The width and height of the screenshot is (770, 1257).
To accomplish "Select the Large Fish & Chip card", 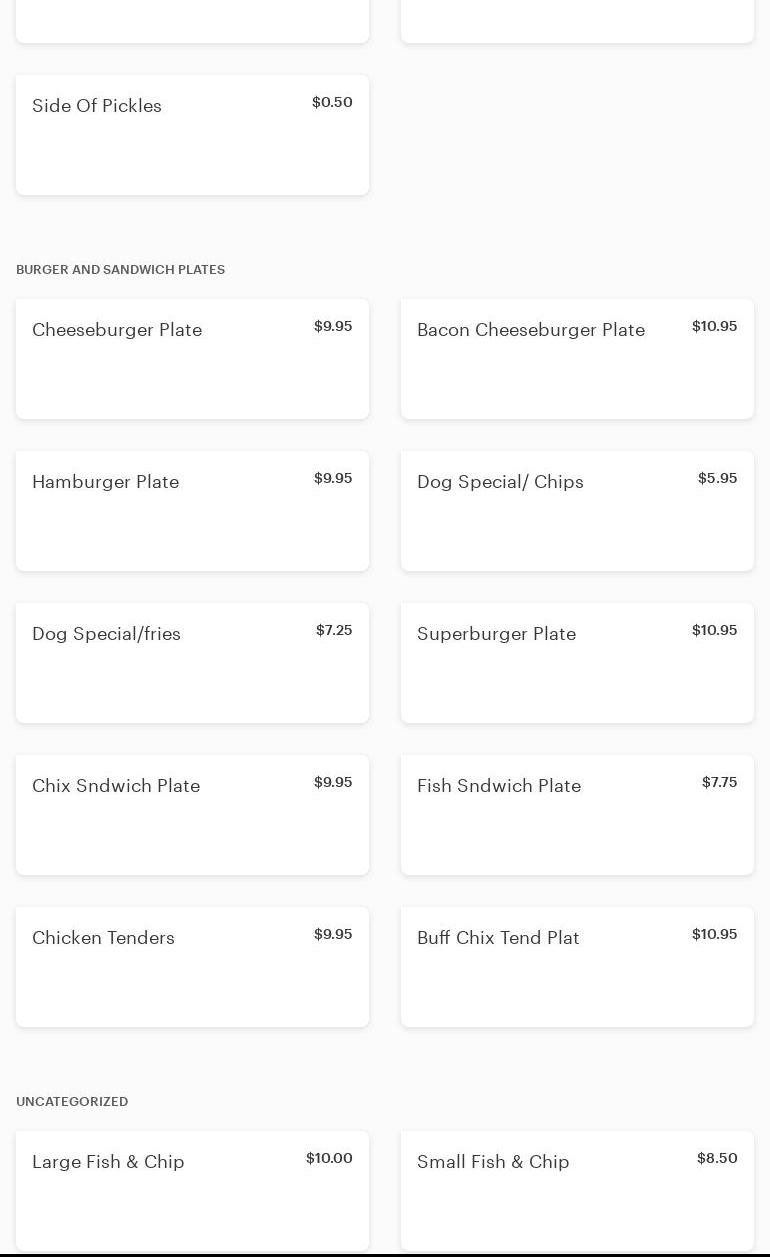I will pos(192,1190).
